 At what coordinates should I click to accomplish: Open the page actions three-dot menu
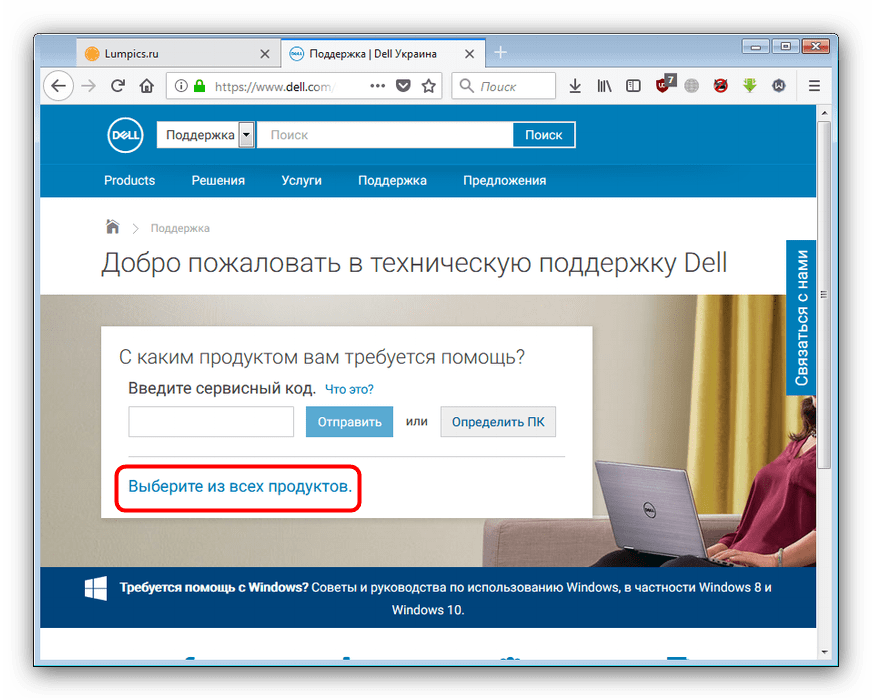[377, 86]
